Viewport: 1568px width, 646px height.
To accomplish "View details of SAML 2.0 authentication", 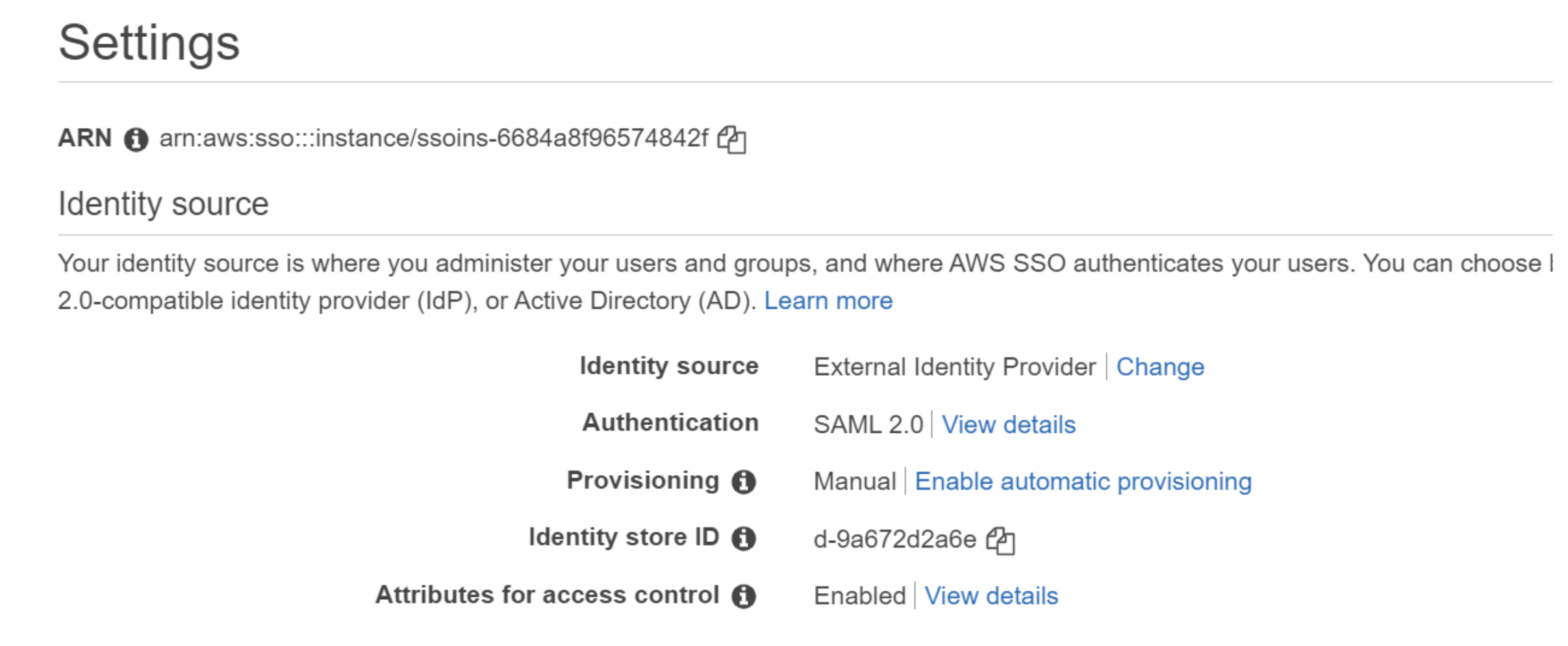I will (x=1008, y=424).
